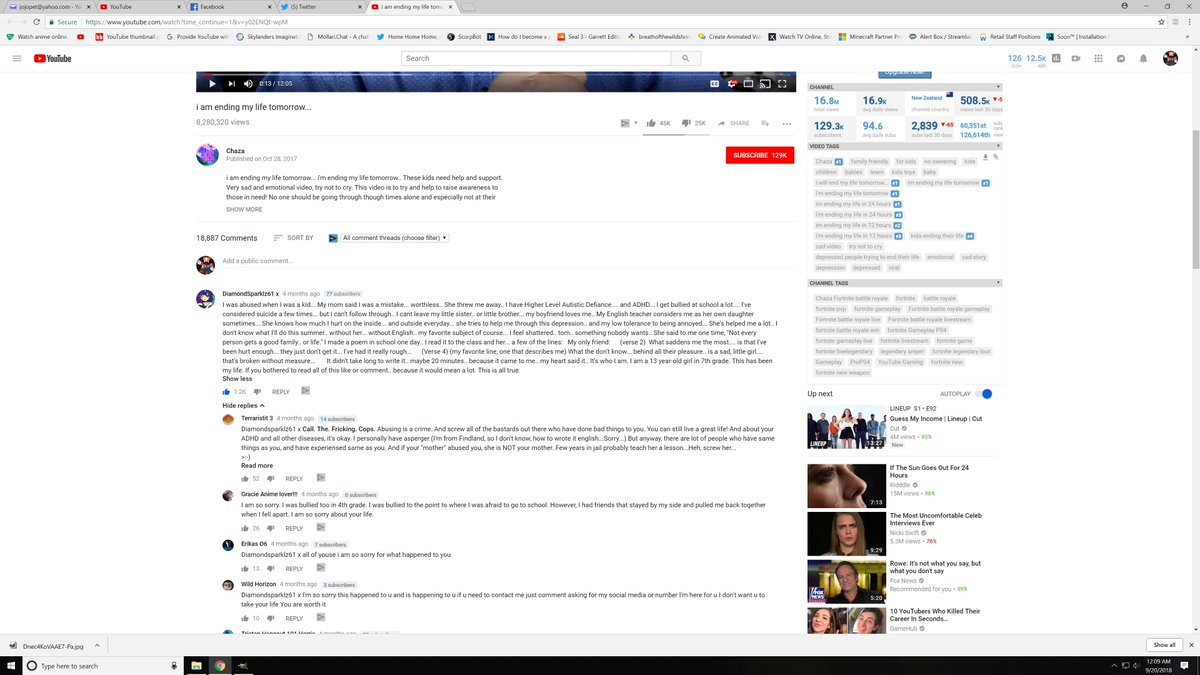The width and height of the screenshot is (1200, 675).
Task: Download the video tags list
Action: point(986,157)
